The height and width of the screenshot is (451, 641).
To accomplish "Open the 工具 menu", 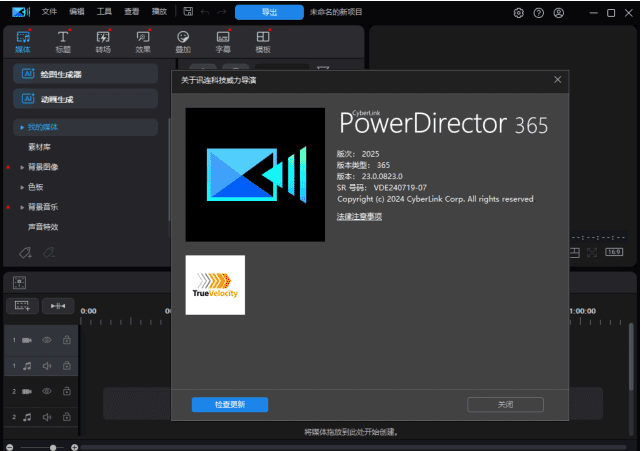I will (x=104, y=12).
